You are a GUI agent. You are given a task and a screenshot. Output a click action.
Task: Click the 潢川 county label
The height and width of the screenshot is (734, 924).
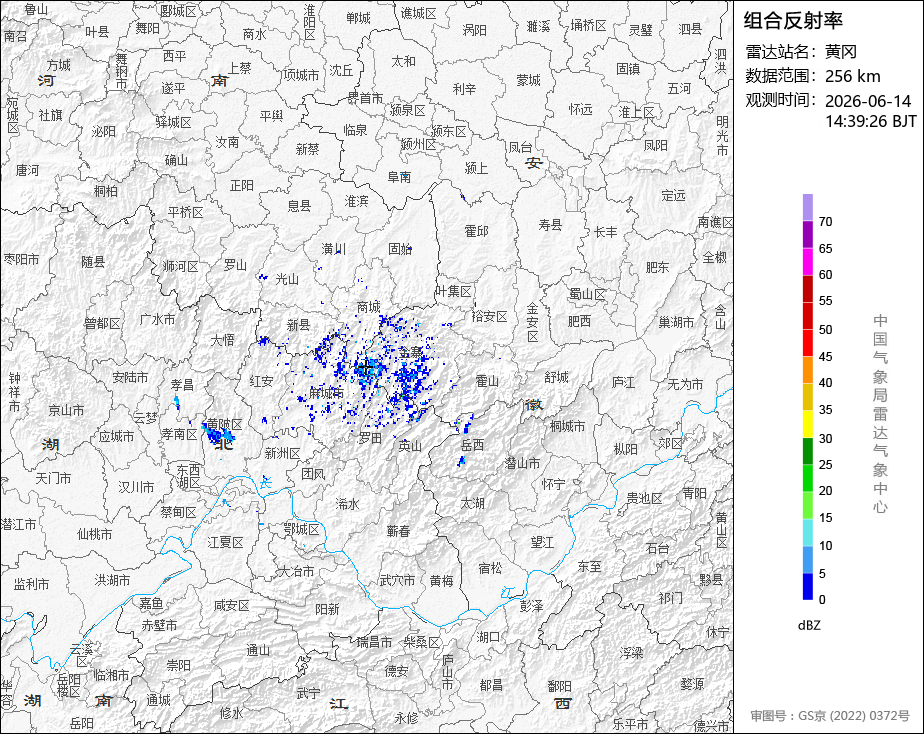(x=334, y=248)
